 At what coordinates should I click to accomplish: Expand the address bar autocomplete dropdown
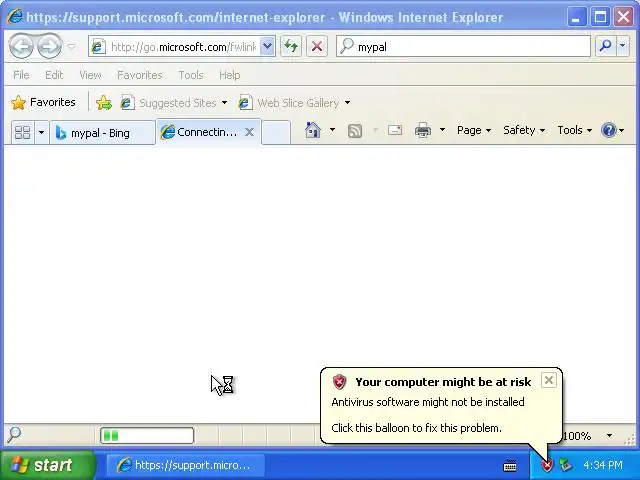coord(267,47)
